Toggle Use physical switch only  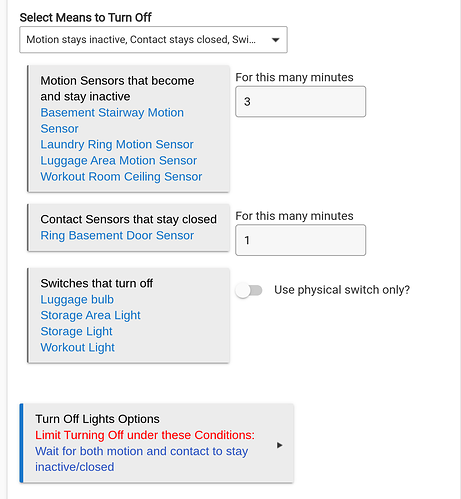249,290
